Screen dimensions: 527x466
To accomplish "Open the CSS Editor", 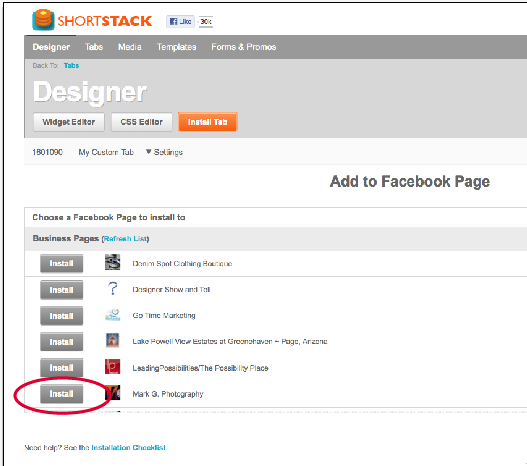I will tap(141, 122).
